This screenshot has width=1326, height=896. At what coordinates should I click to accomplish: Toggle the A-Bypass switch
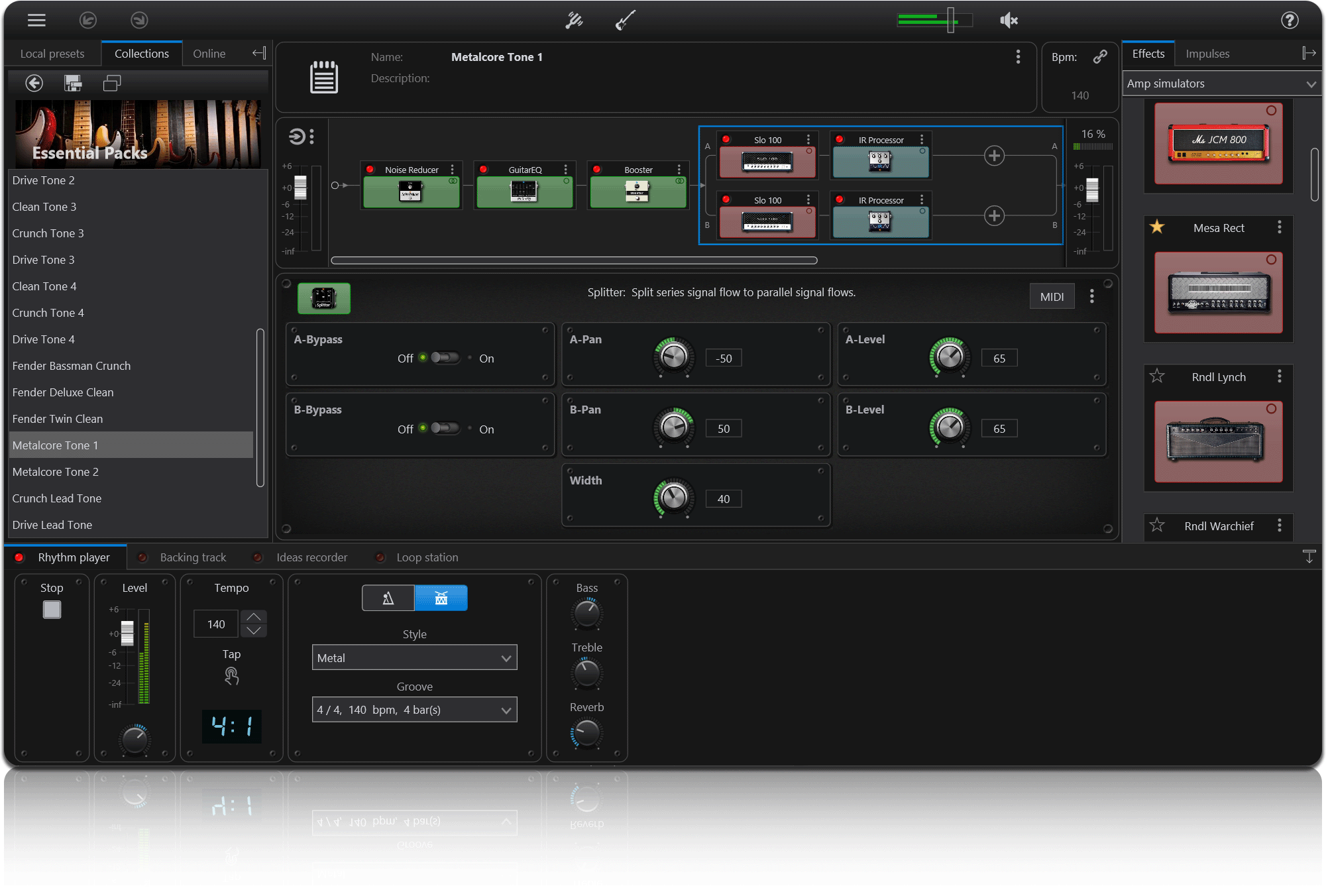[445, 358]
